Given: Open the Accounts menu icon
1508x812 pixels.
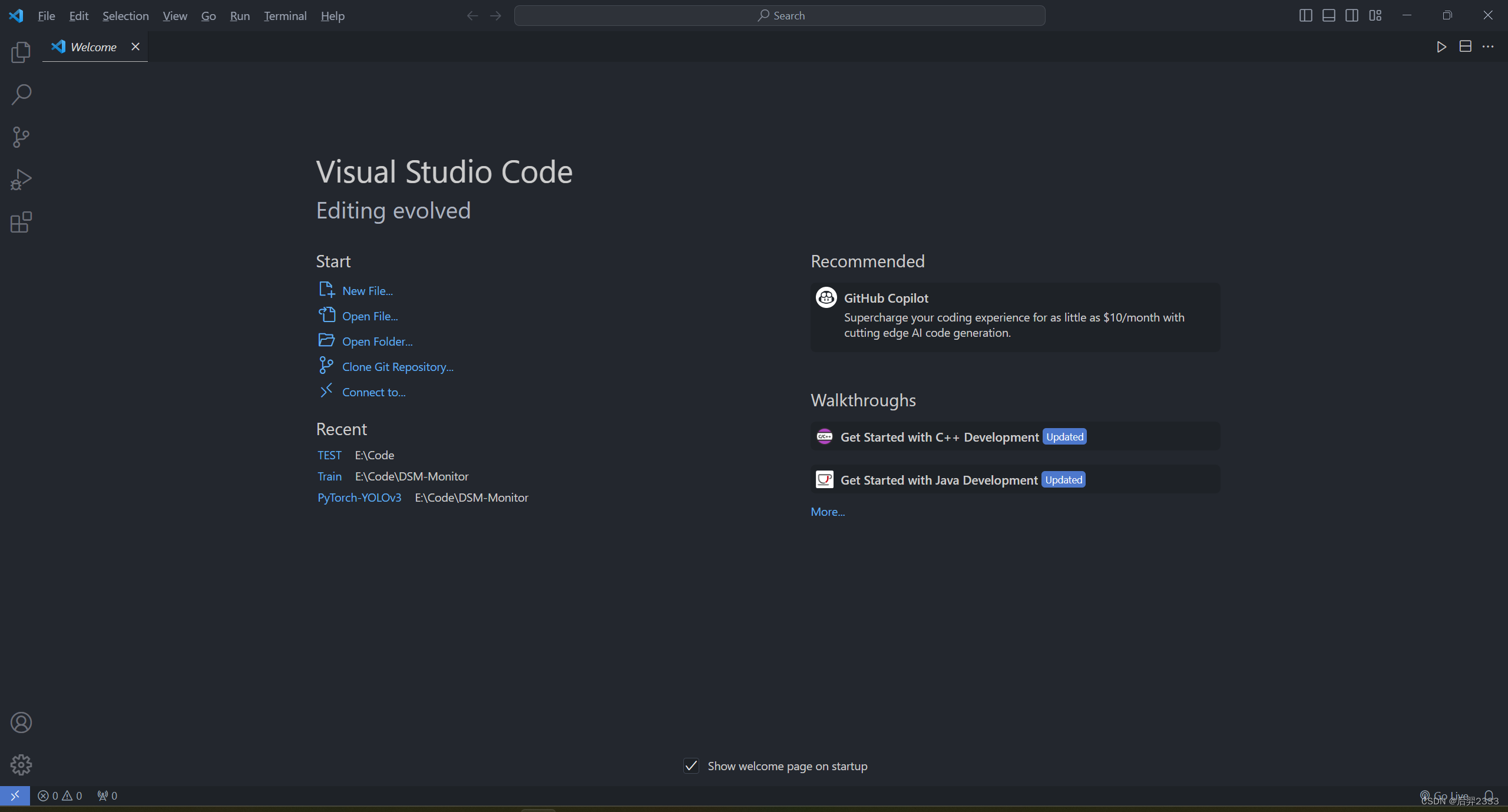Looking at the screenshot, I should point(21,722).
